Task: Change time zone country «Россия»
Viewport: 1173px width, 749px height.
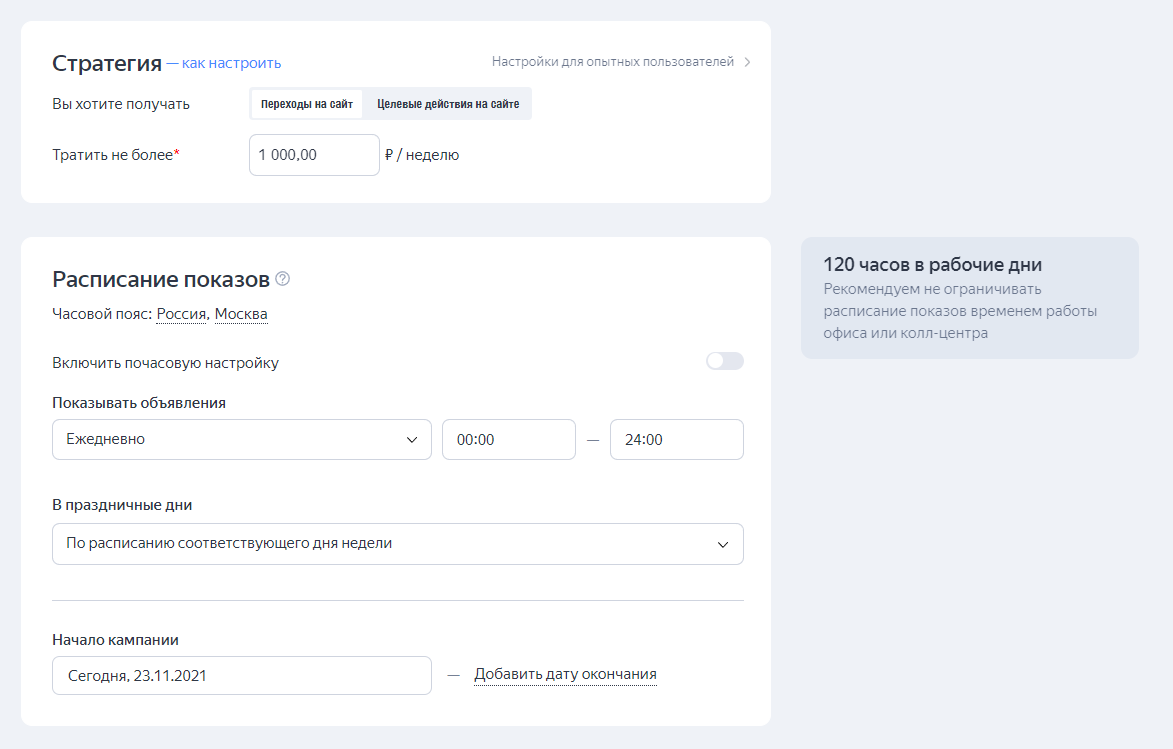Action: point(181,314)
